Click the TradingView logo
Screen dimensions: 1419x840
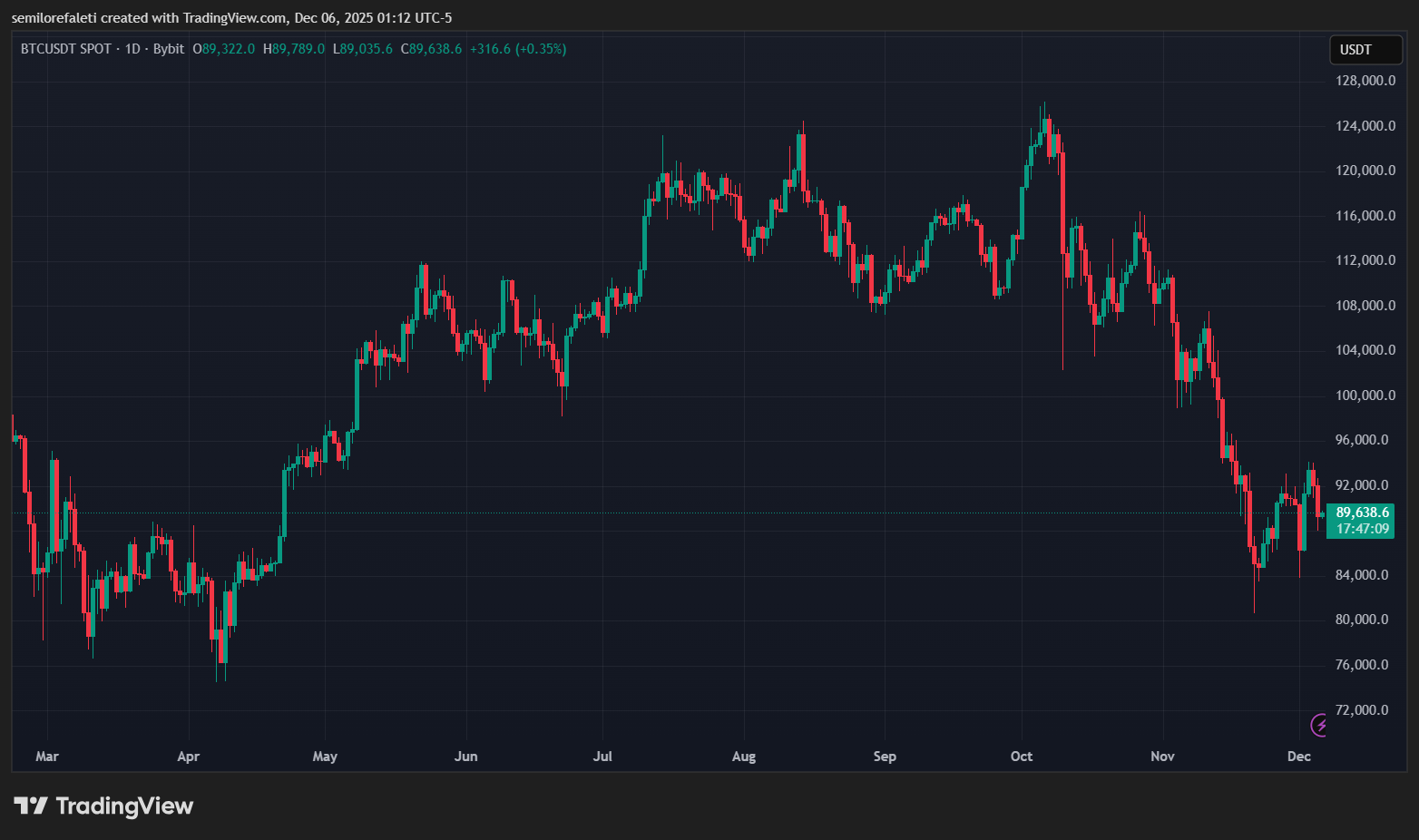click(x=104, y=806)
